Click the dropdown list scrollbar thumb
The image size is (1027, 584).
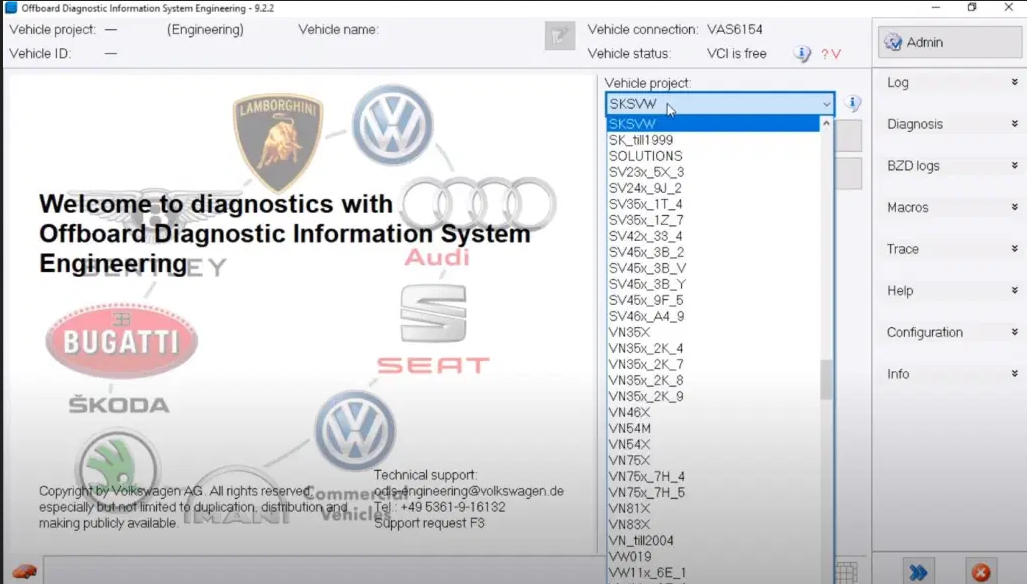click(826, 379)
